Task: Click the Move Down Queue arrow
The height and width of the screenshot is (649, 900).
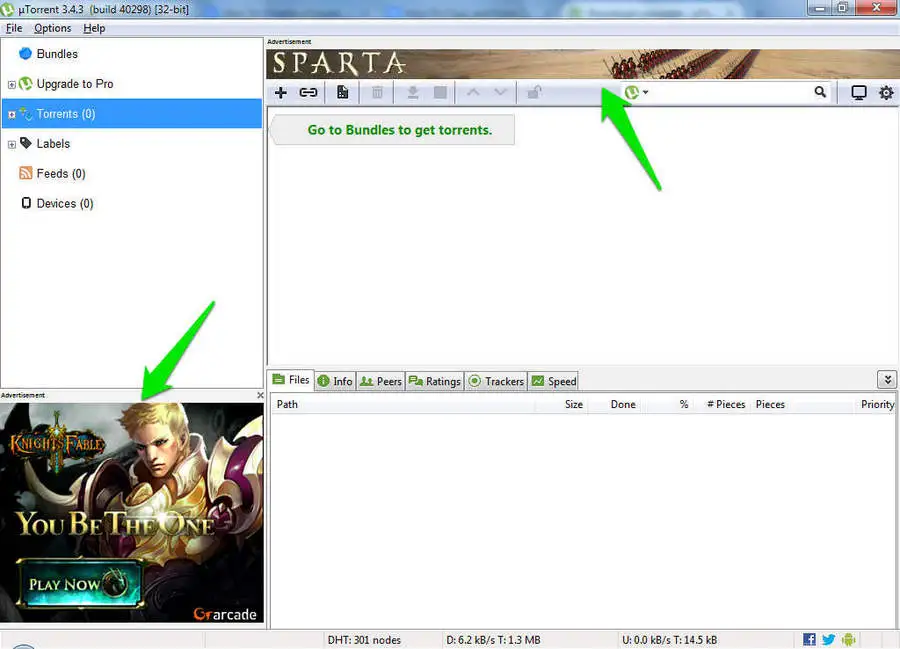Action: [501, 92]
